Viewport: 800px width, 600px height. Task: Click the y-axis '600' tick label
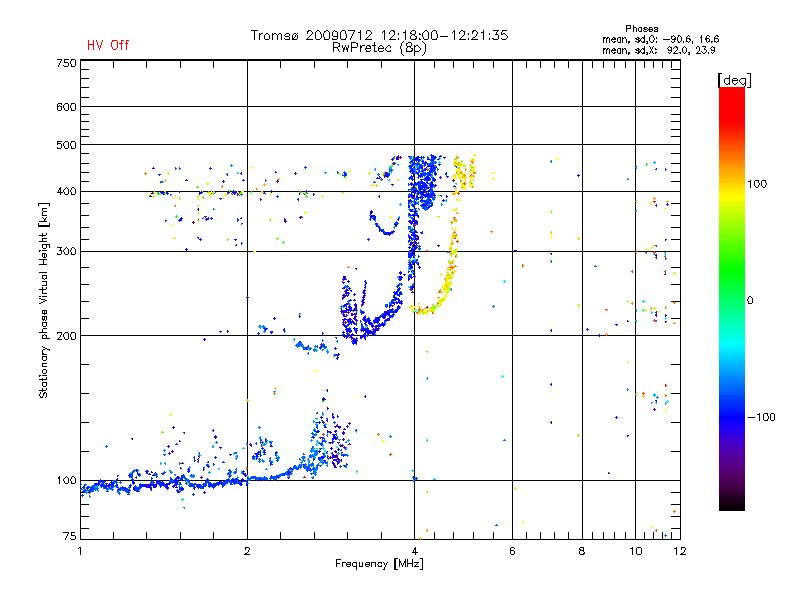click(x=66, y=107)
